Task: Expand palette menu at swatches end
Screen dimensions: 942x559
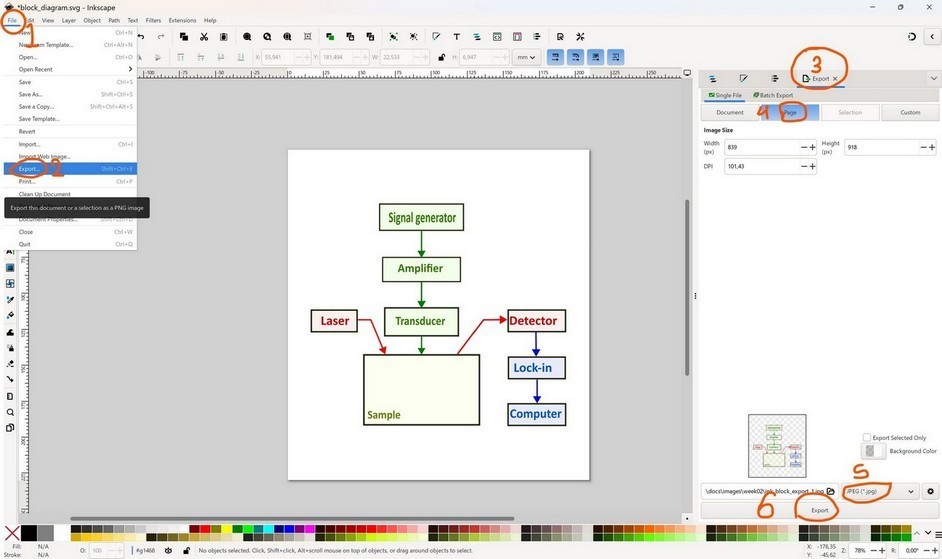Action: coord(938,534)
